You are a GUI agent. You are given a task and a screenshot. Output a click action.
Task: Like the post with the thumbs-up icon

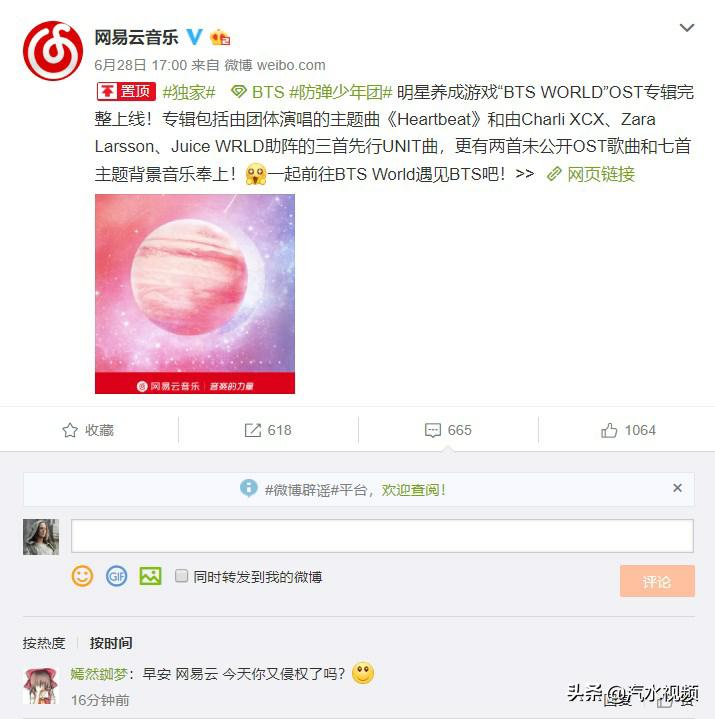click(x=609, y=430)
